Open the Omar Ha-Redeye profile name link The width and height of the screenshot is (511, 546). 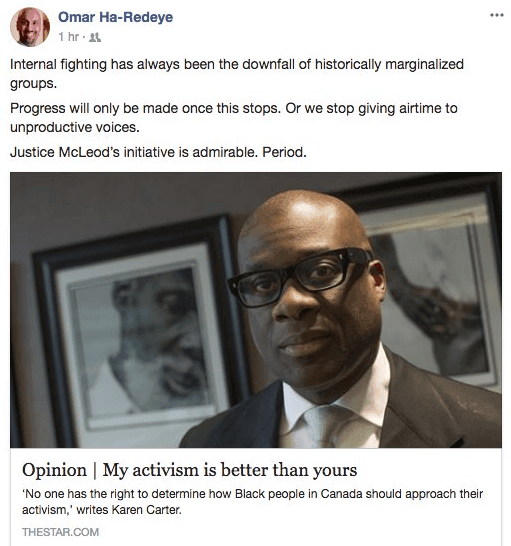point(115,17)
